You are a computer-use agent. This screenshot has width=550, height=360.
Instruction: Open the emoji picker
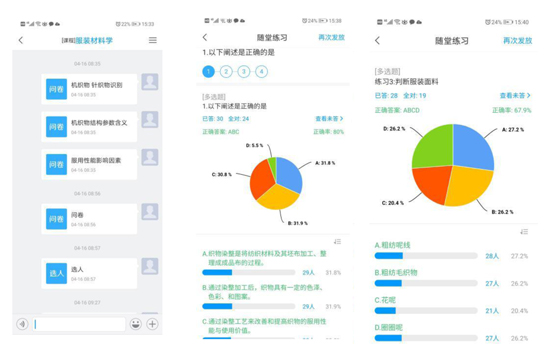click(x=135, y=324)
